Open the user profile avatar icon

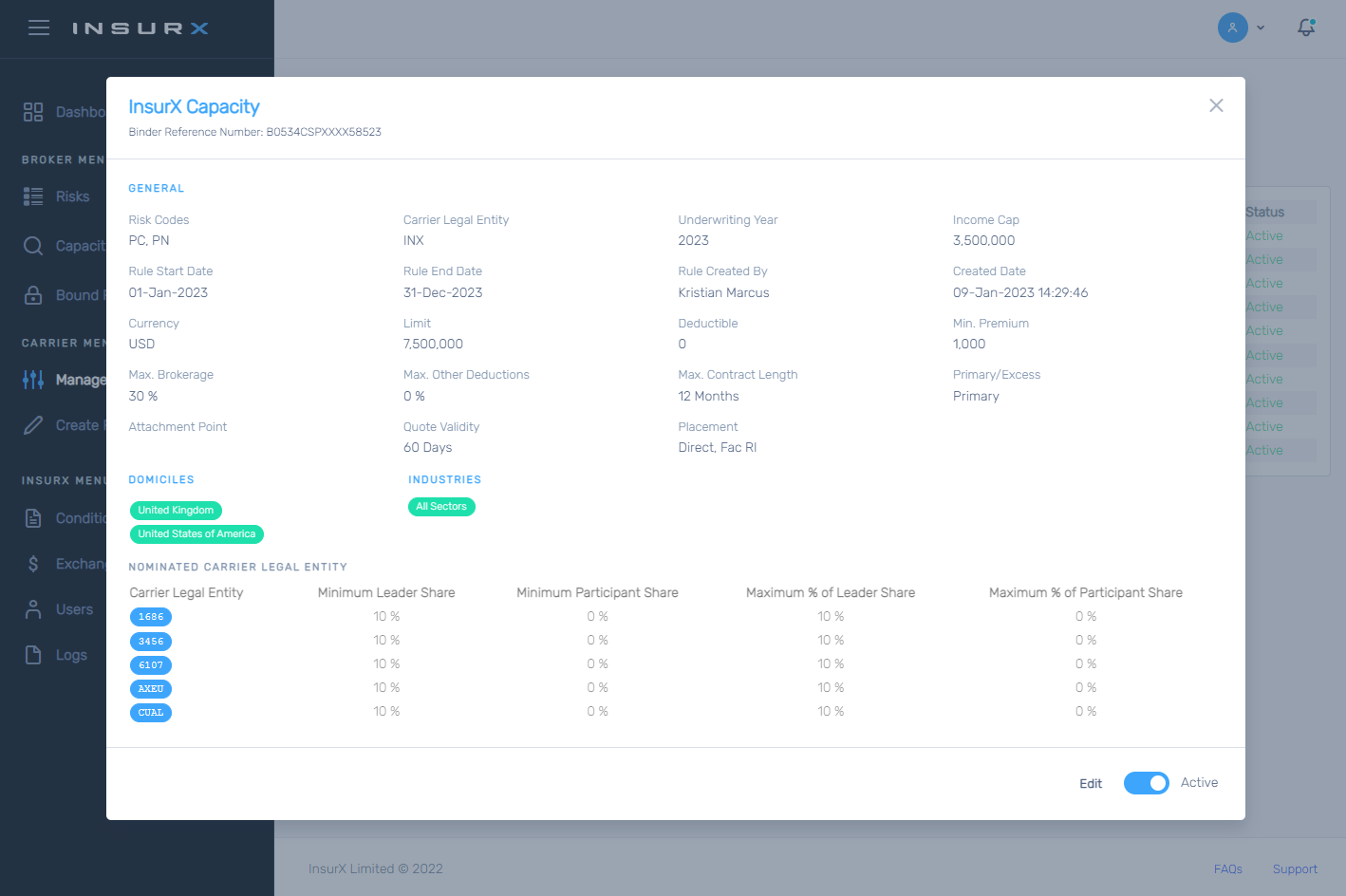pos(1232,28)
